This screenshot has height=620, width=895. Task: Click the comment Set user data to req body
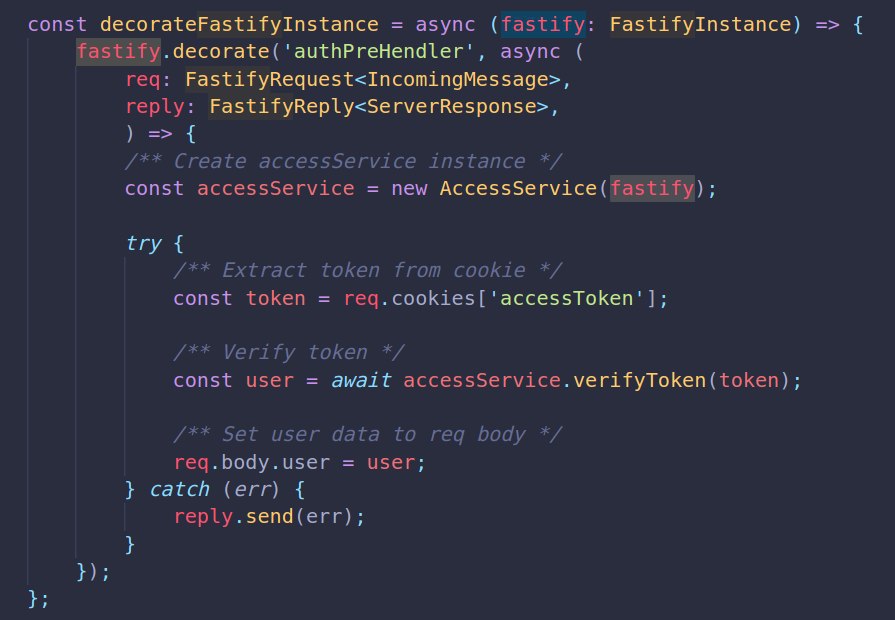click(x=368, y=434)
